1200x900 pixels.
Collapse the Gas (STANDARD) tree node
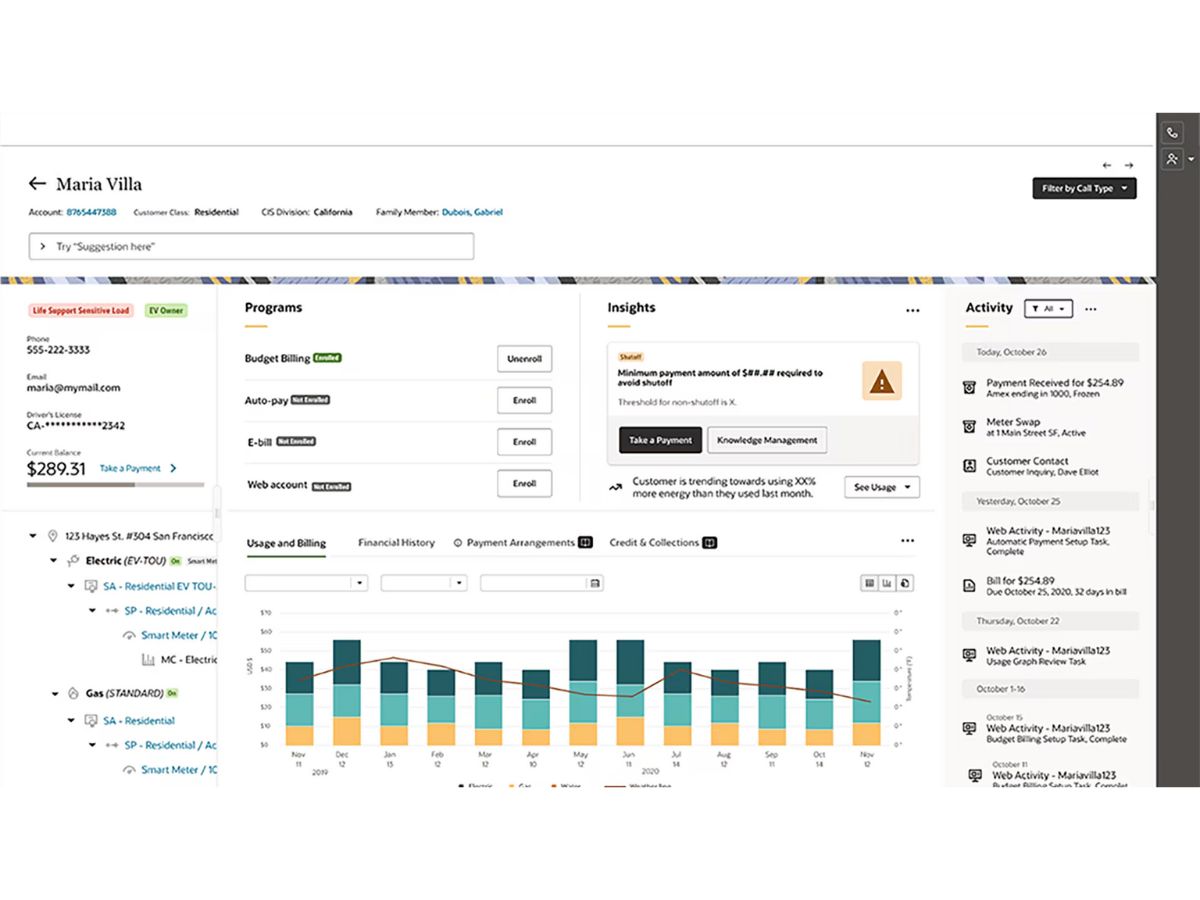pos(54,693)
